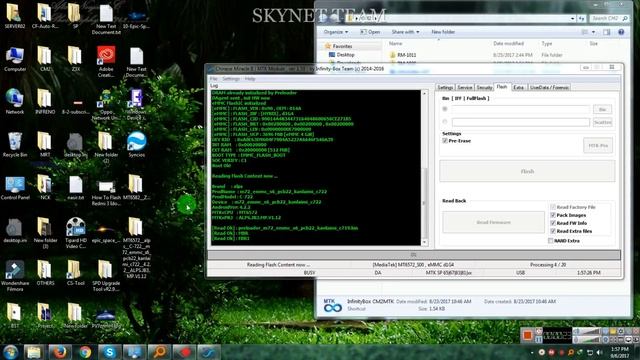Switch to the Extra tab
This screenshot has height=360, width=640.
518,87
